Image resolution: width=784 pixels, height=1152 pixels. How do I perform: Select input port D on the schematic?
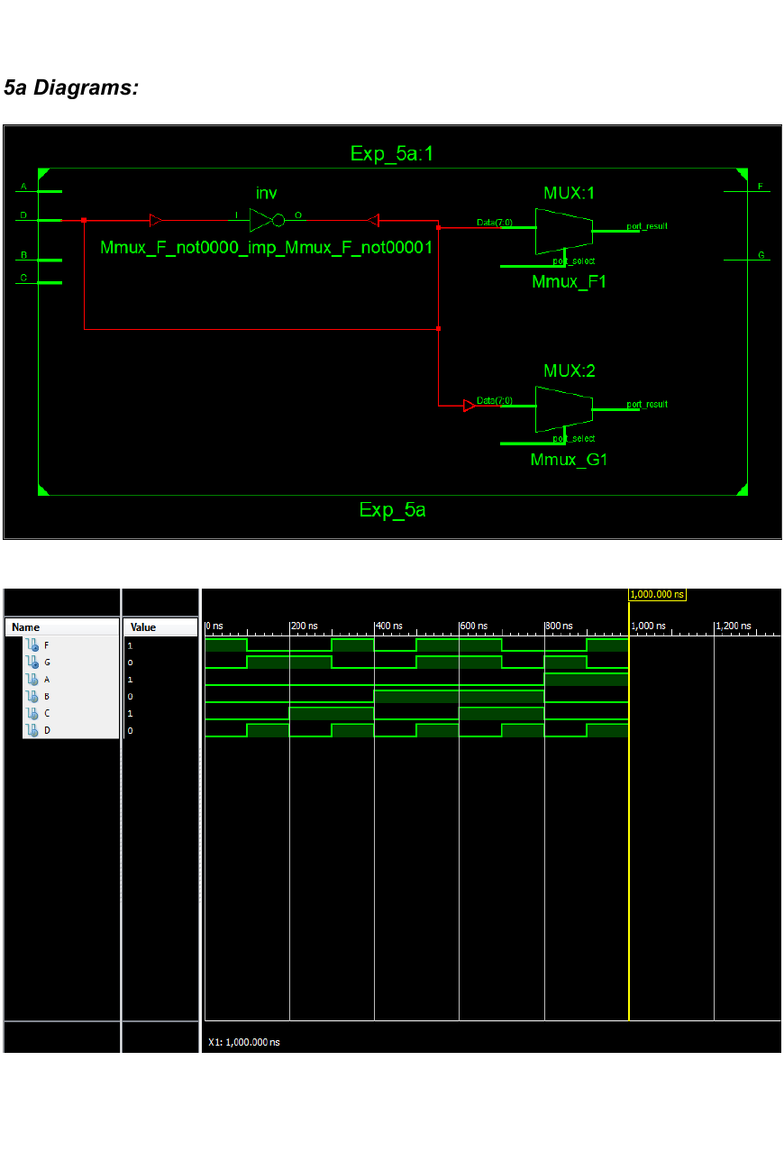[x=39, y=219]
